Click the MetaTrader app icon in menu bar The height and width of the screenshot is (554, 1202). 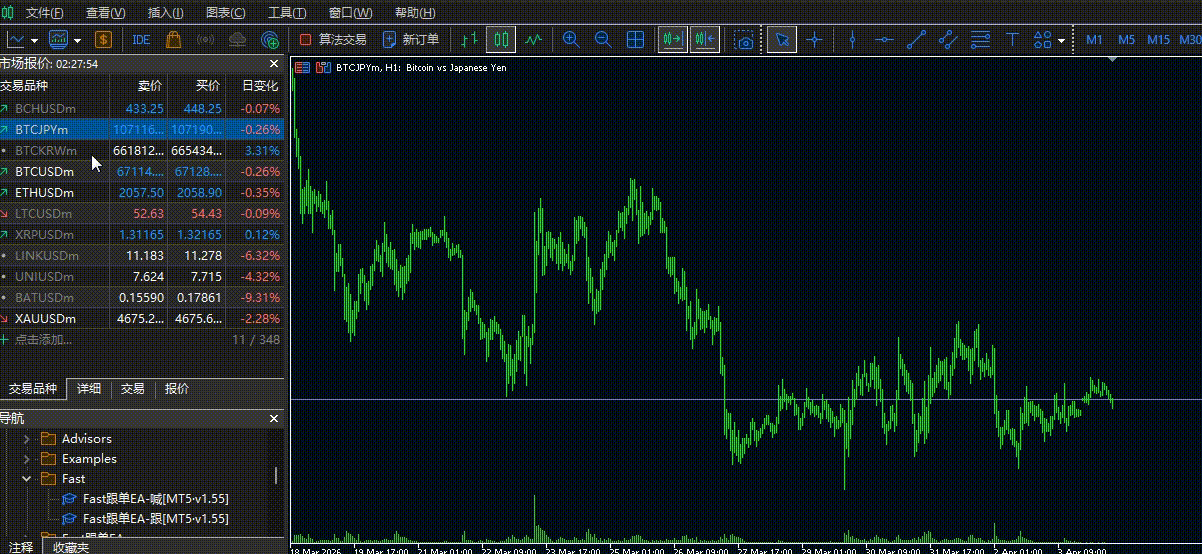tap(7, 13)
